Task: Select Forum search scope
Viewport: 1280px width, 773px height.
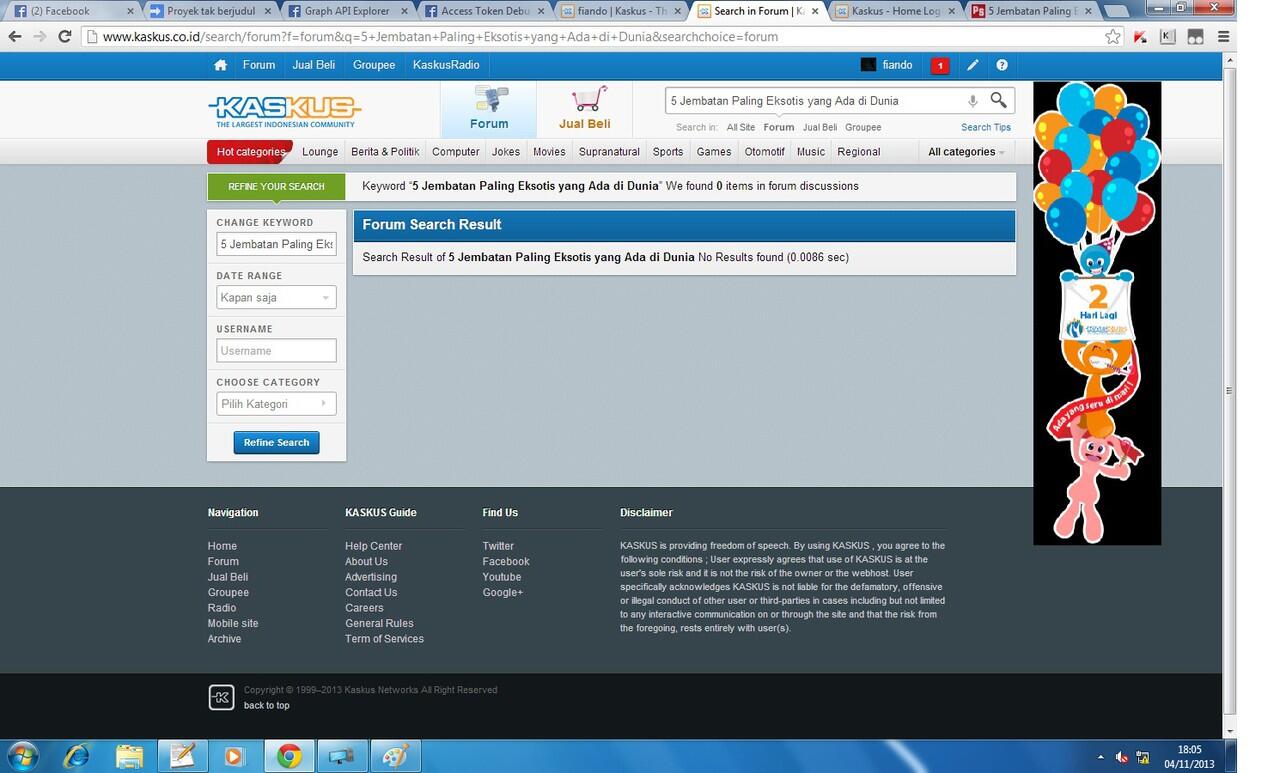Action: click(x=778, y=127)
